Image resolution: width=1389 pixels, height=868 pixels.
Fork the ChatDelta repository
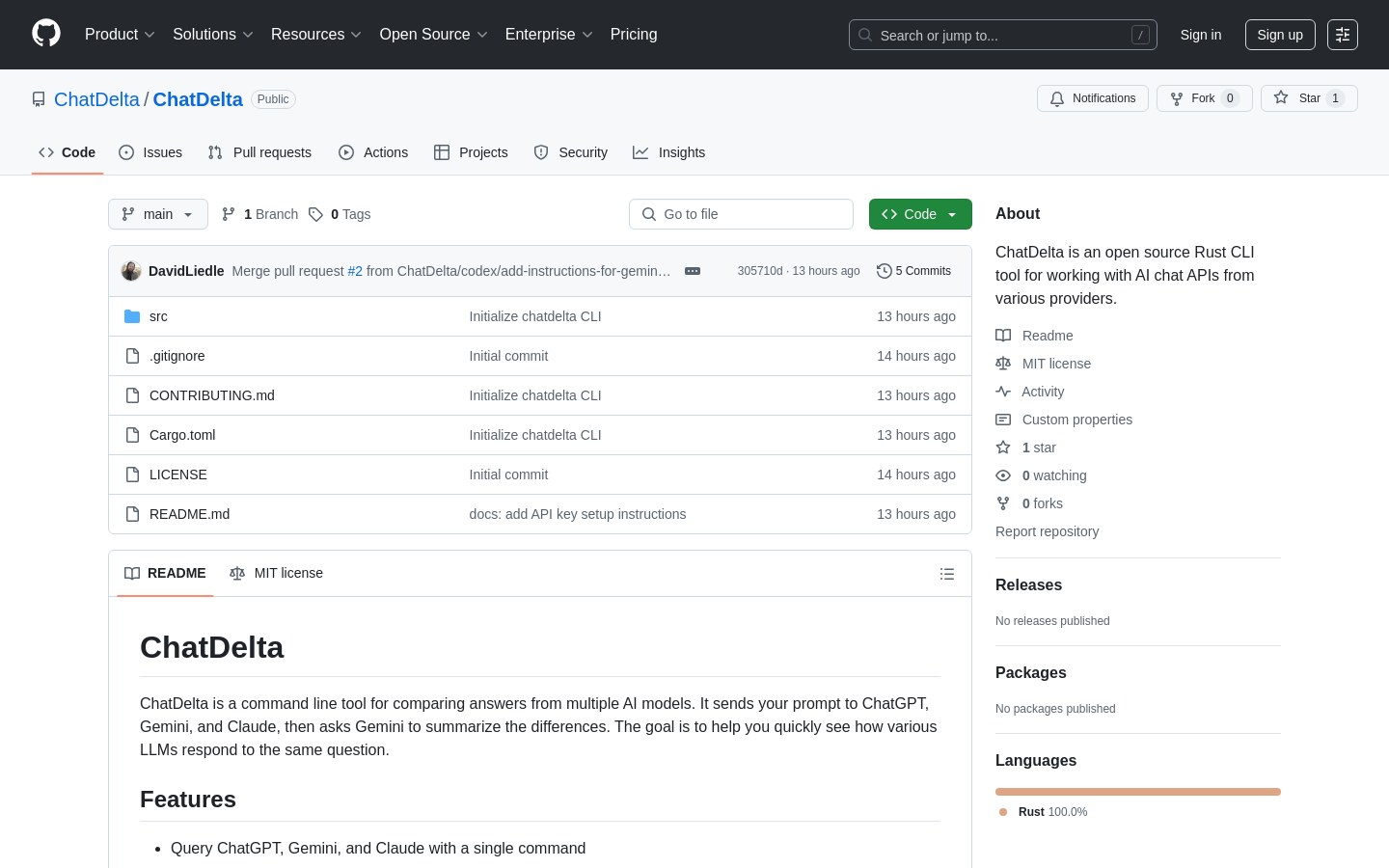[1203, 98]
